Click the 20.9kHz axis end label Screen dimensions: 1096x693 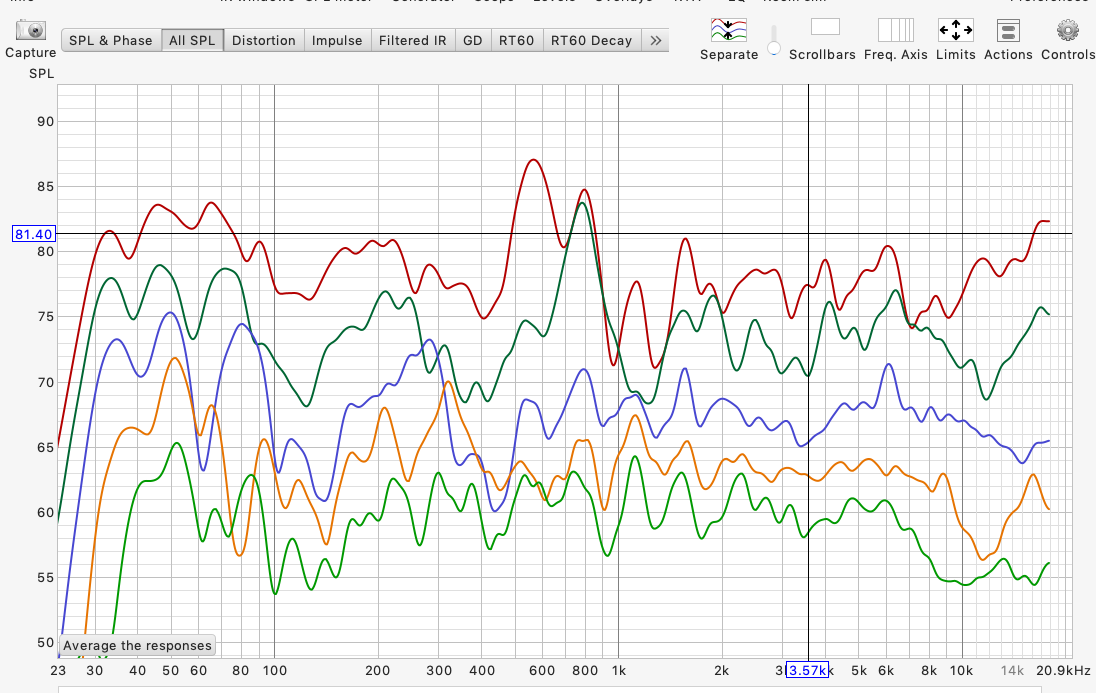coord(1062,671)
